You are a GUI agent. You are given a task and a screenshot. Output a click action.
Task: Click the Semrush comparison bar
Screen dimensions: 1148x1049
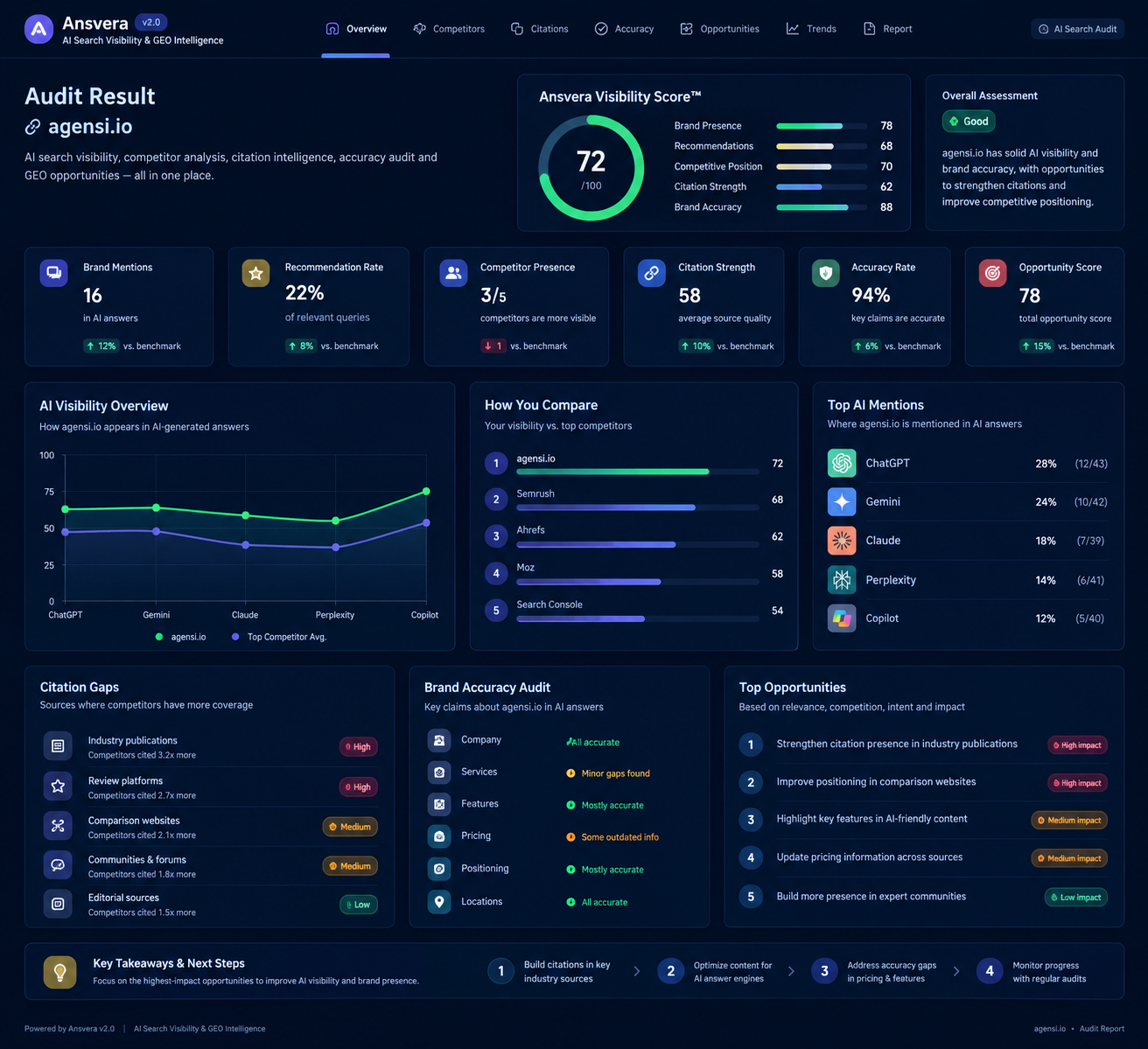(x=638, y=507)
